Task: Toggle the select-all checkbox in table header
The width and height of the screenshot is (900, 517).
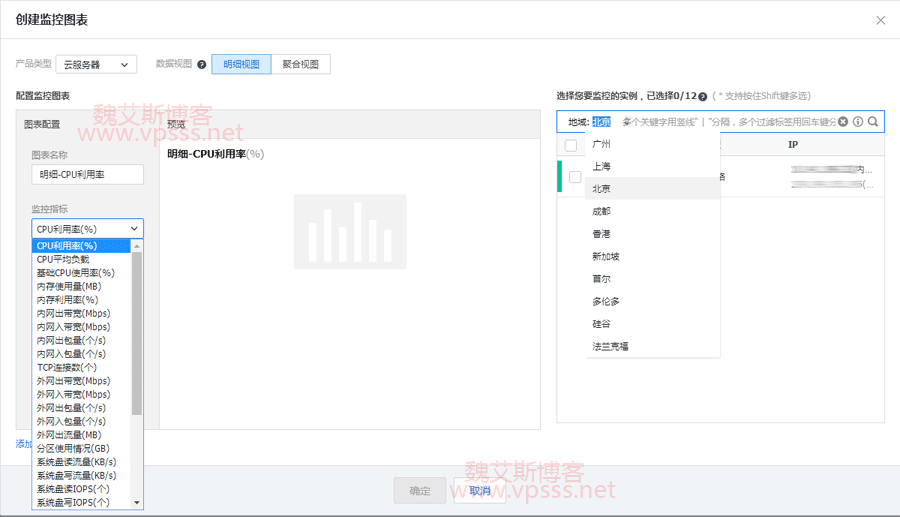Action: tap(571, 146)
